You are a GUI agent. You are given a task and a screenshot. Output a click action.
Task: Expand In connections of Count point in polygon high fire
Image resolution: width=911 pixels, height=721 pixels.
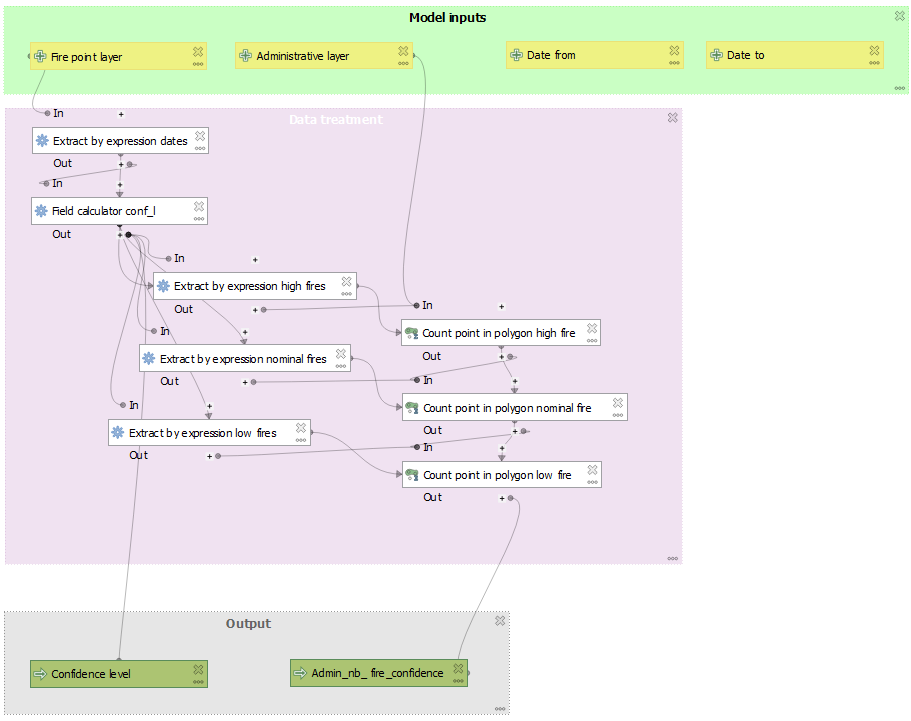pos(501,306)
